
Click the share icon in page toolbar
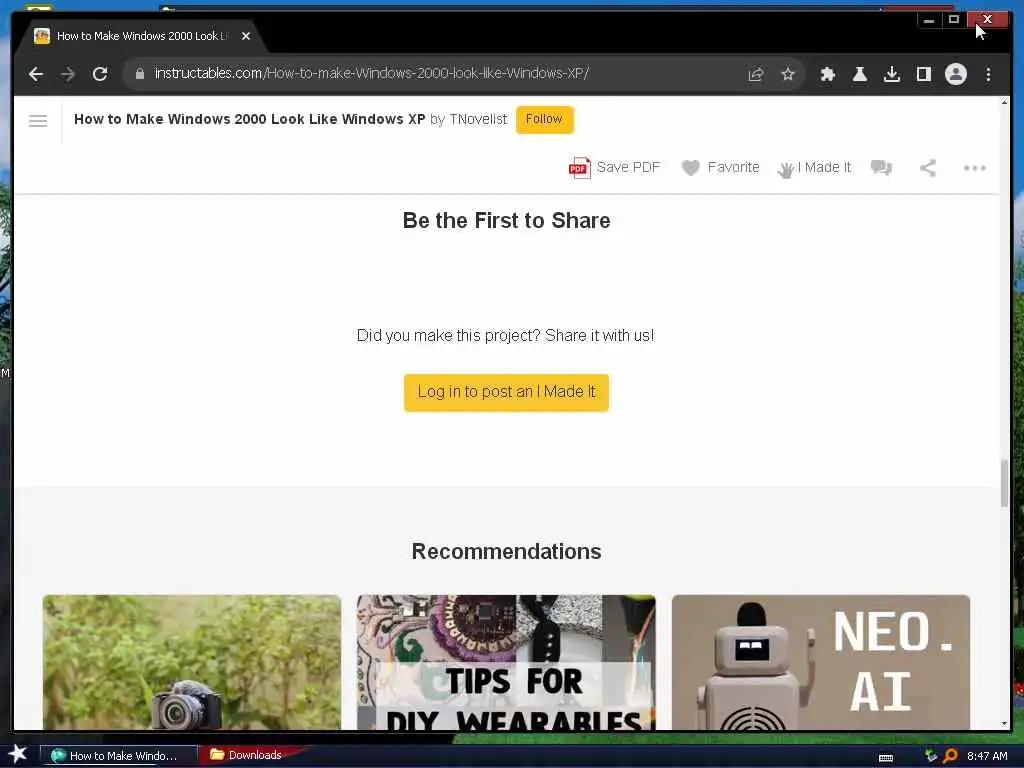point(928,168)
